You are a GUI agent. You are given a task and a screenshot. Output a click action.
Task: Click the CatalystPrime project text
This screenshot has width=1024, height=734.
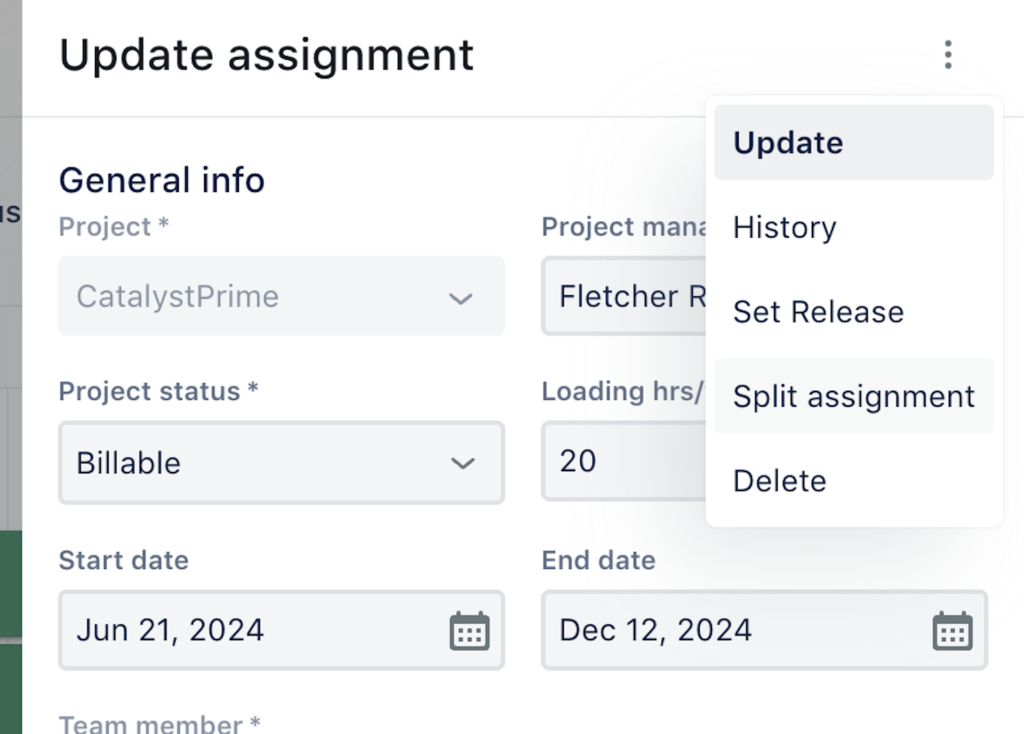click(178, 296)
